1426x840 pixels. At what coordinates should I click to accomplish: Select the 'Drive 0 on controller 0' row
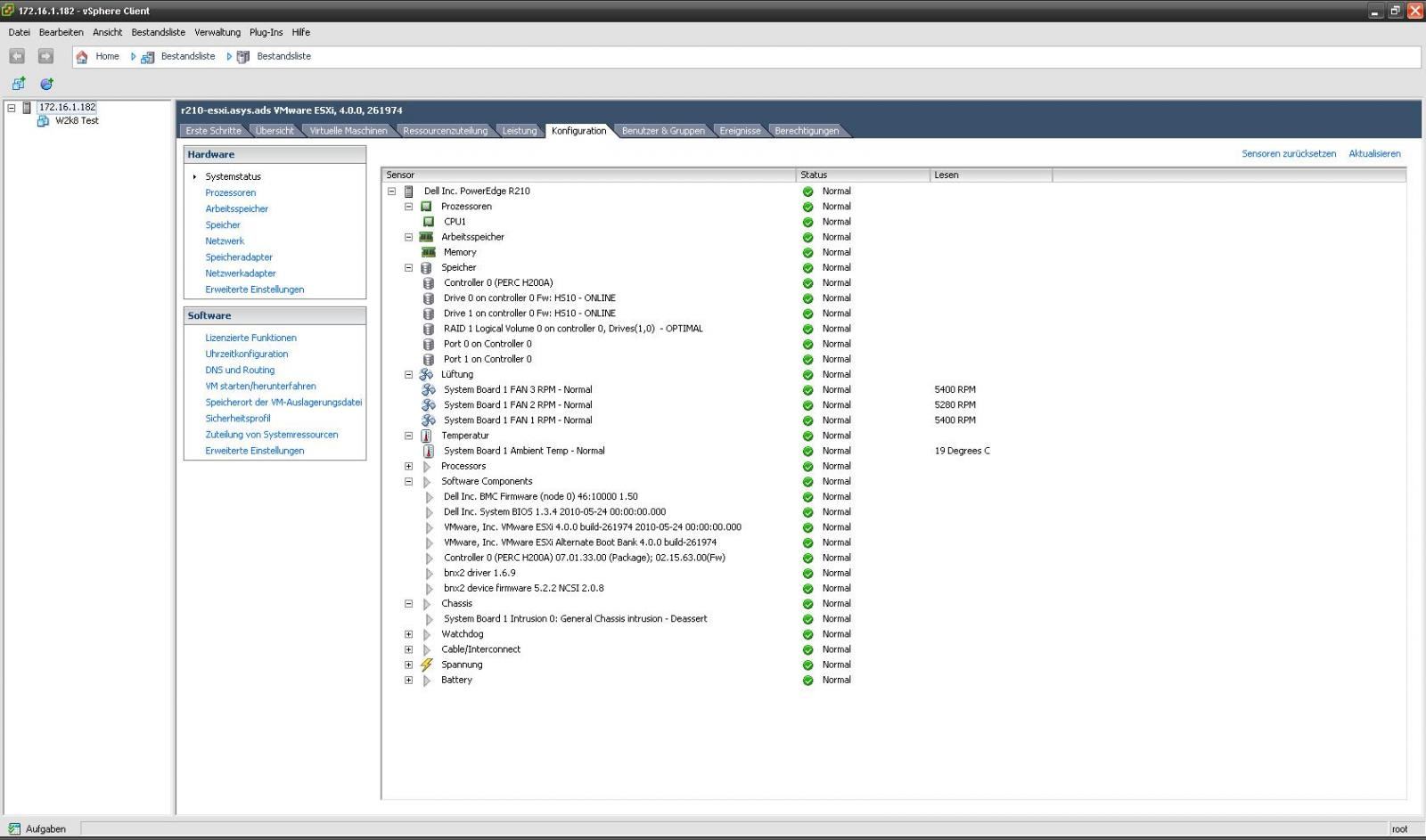[529, 298]
